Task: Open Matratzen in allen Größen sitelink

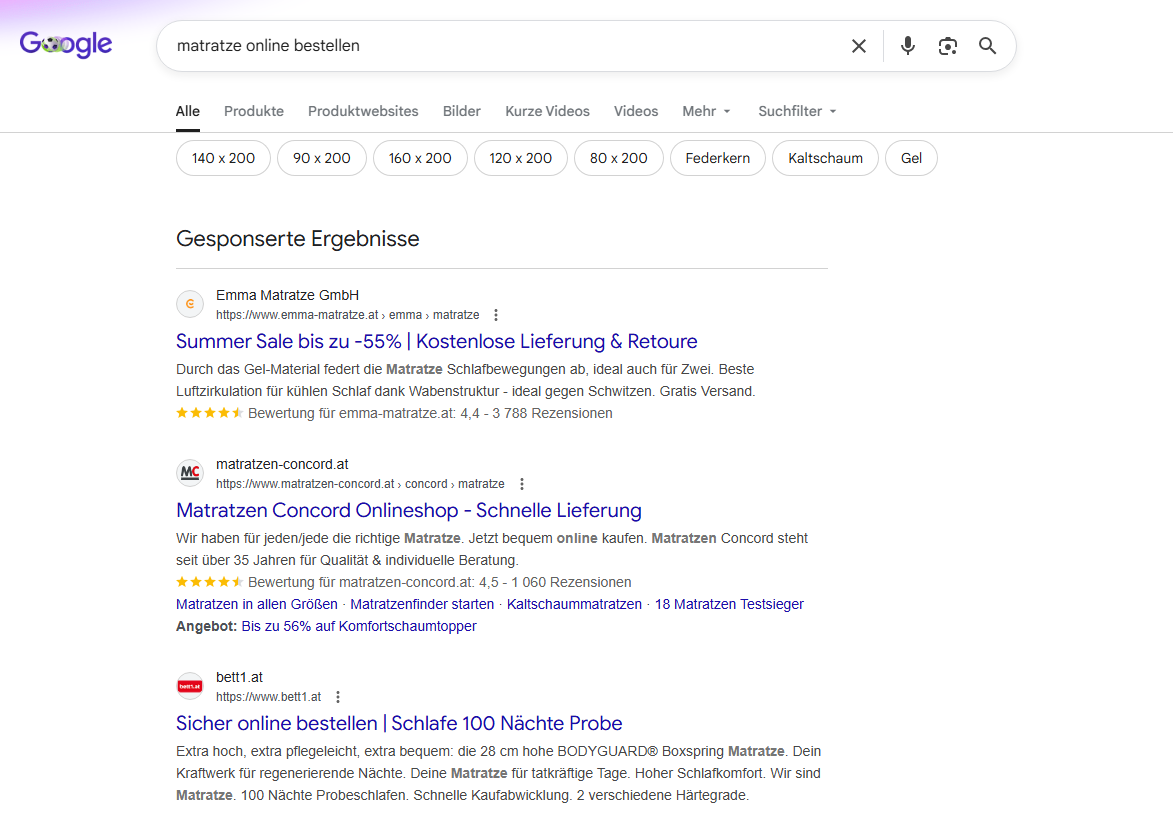Action: [x=257, y=605]
